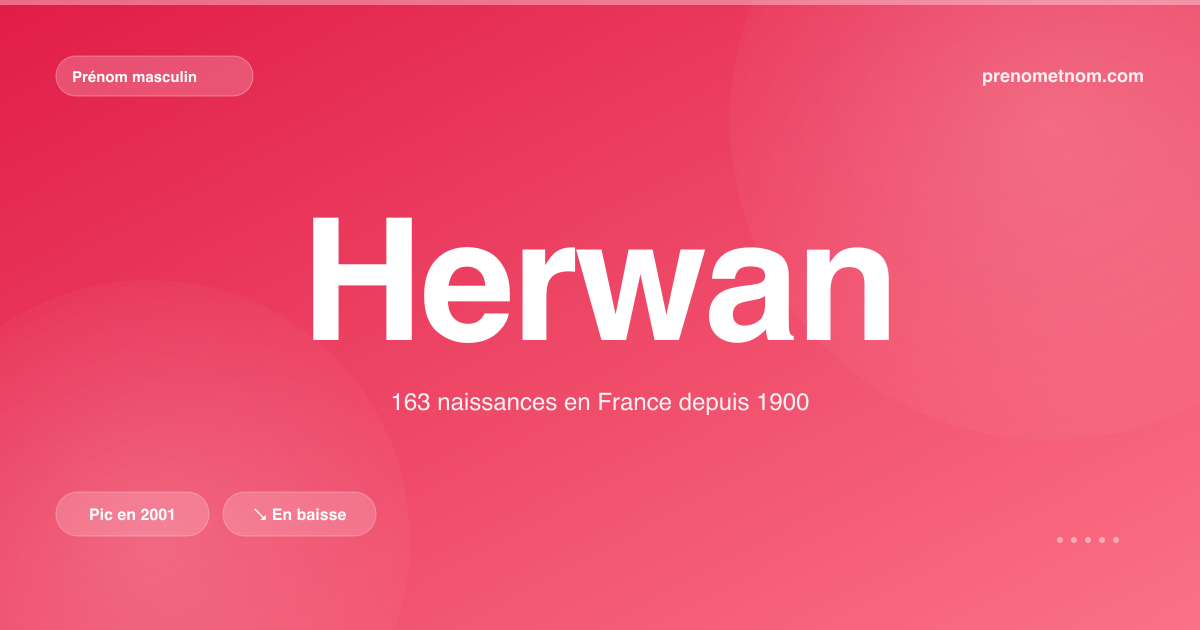1200x630 pixels.
Task: Click the 'En baisse' trend badge
Action: pos(299,514)
